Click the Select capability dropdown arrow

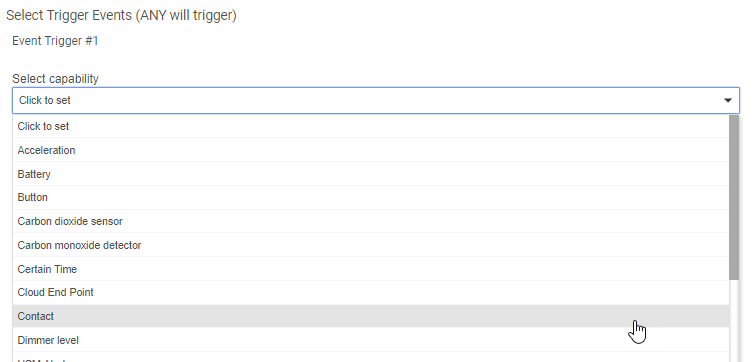coord(728,100)
